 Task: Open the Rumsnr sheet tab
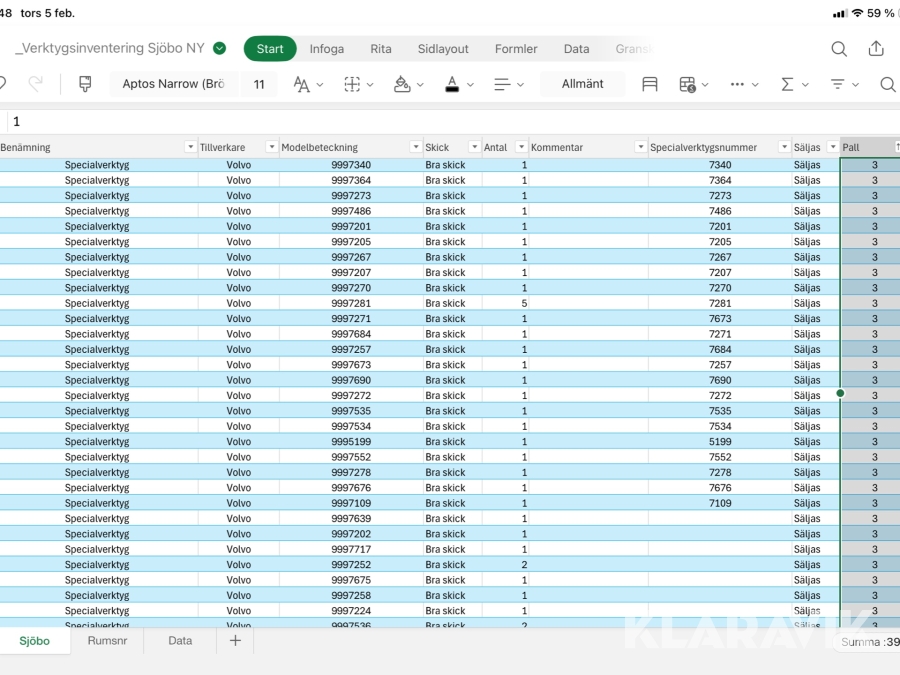[107, 641]
